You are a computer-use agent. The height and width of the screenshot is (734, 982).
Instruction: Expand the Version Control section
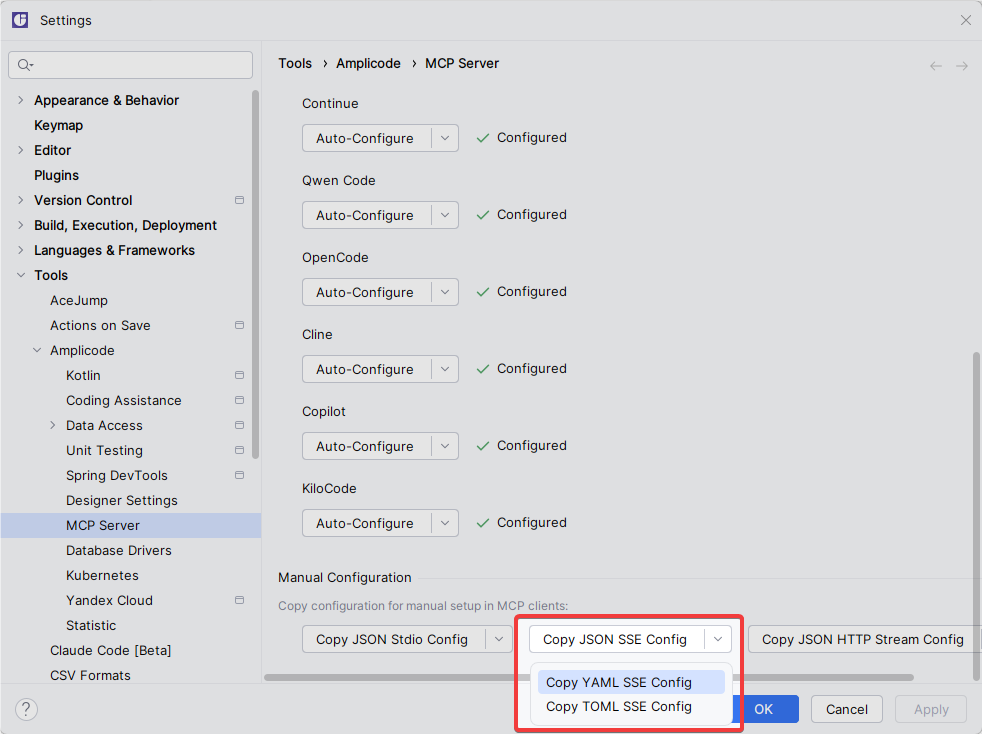tap(21, 200)
